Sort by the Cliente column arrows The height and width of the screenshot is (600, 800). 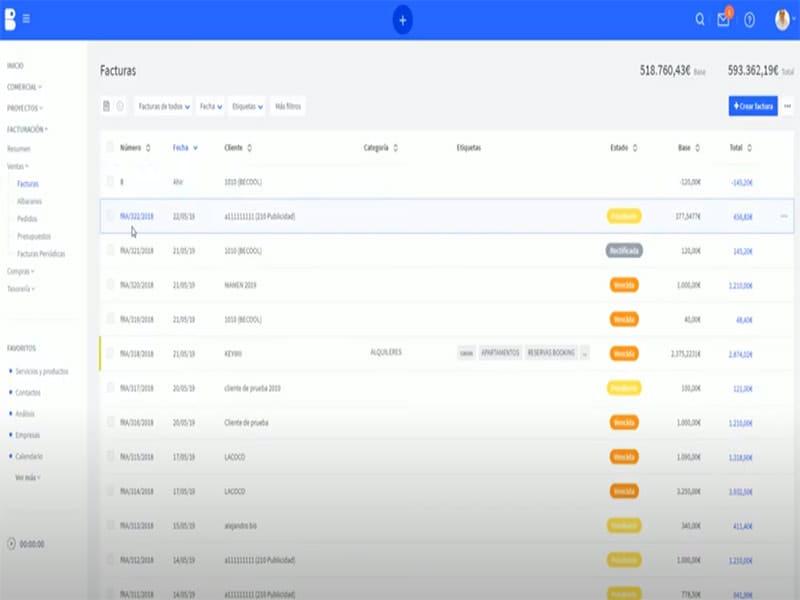249,148
